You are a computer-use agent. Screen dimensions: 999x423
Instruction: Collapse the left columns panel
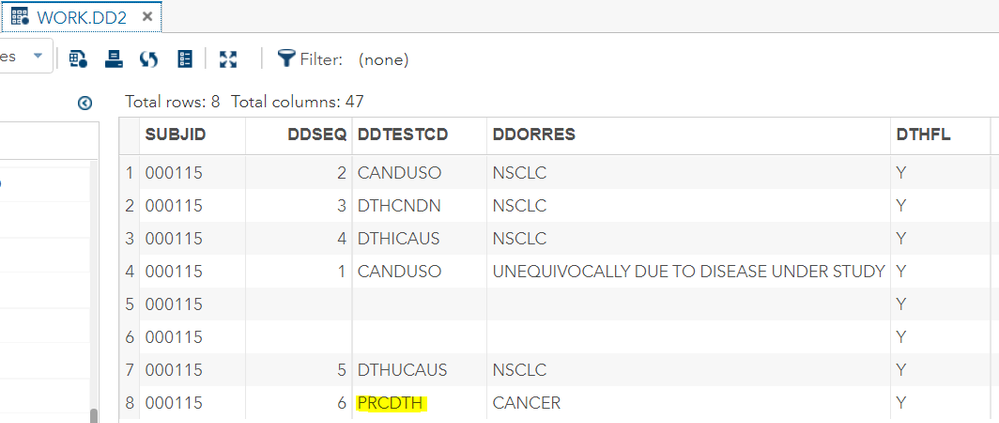pos(85,102)
